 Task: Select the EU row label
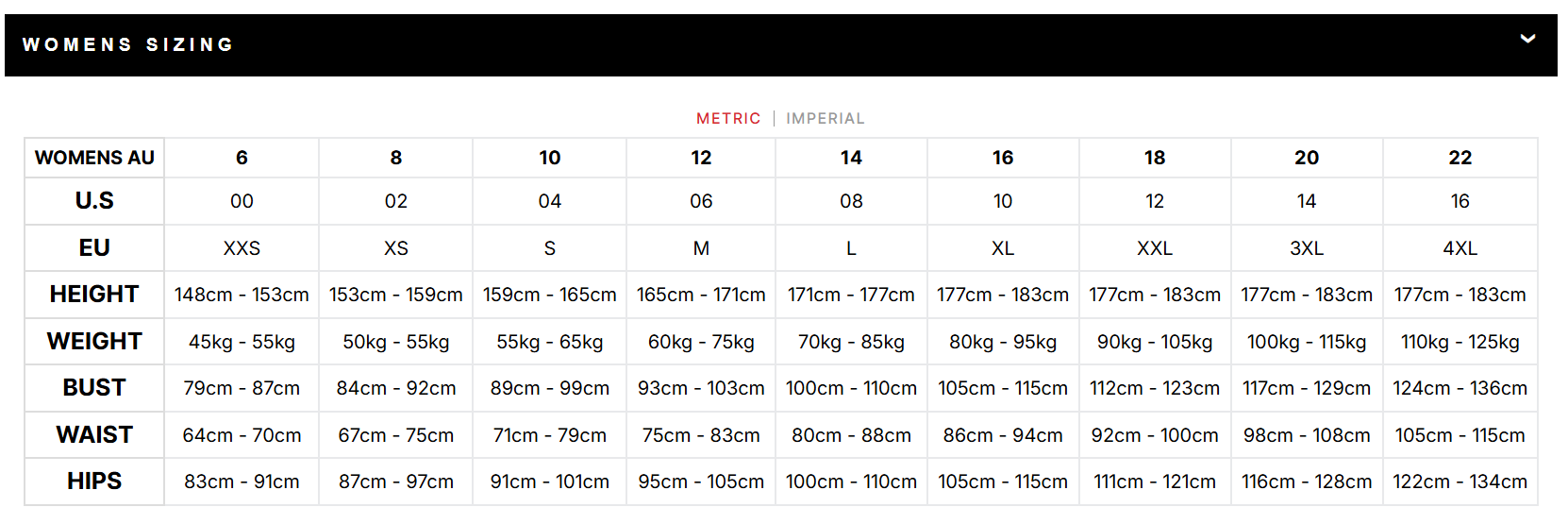coord(94,247)
